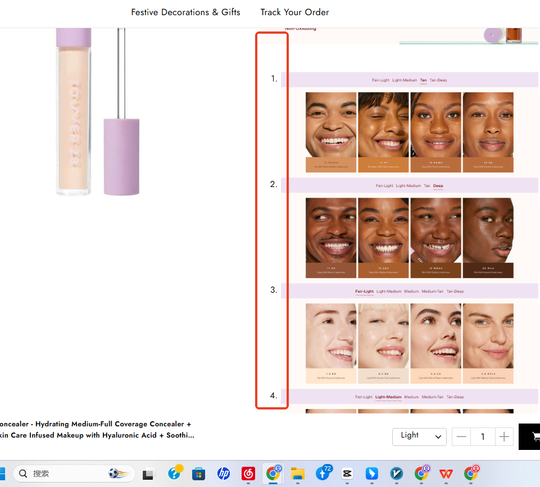Screen dimensions: 540x487
Task: Select the Fair-Light tab in section 3
Action: pos(364,291)
